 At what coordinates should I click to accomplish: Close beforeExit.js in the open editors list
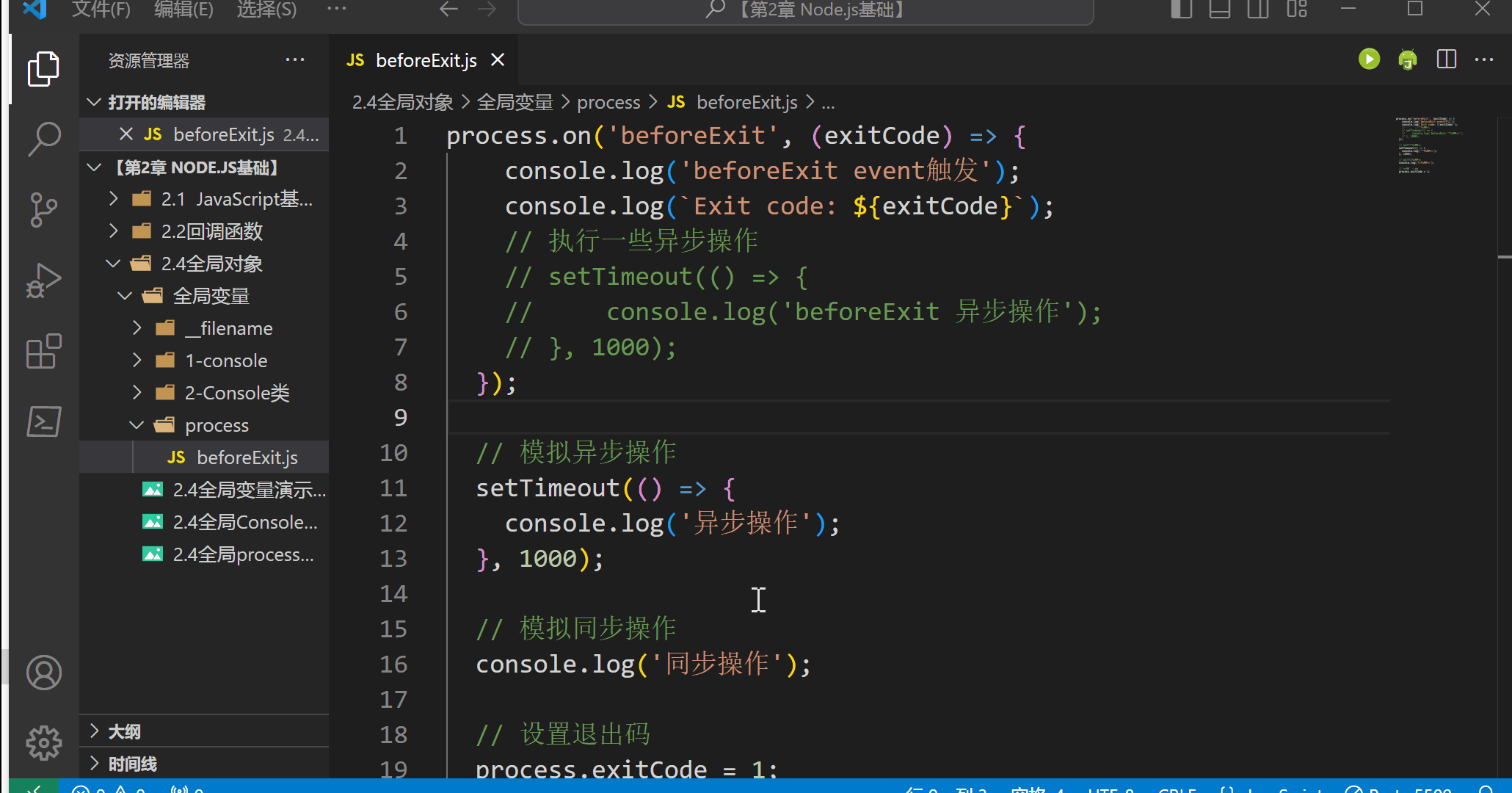point(126,134)
